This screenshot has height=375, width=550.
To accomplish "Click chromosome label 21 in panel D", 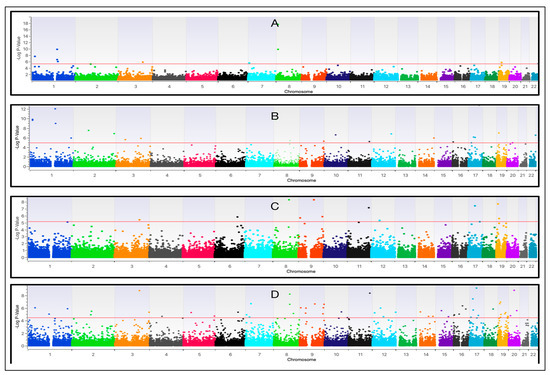I will pyautogui.click(x=524, y=354).
